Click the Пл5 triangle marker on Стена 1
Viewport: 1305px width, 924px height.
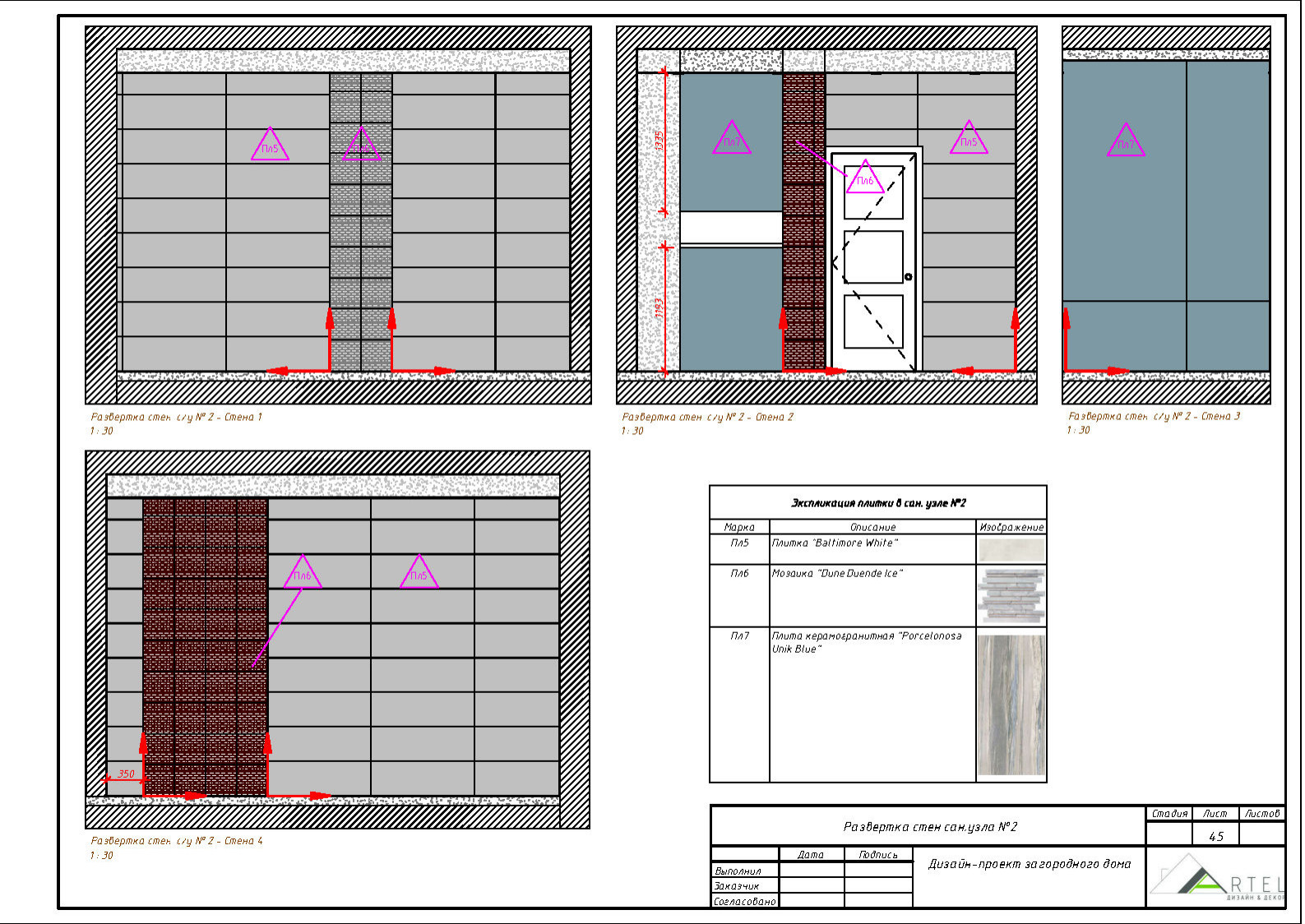pos(270,146)
